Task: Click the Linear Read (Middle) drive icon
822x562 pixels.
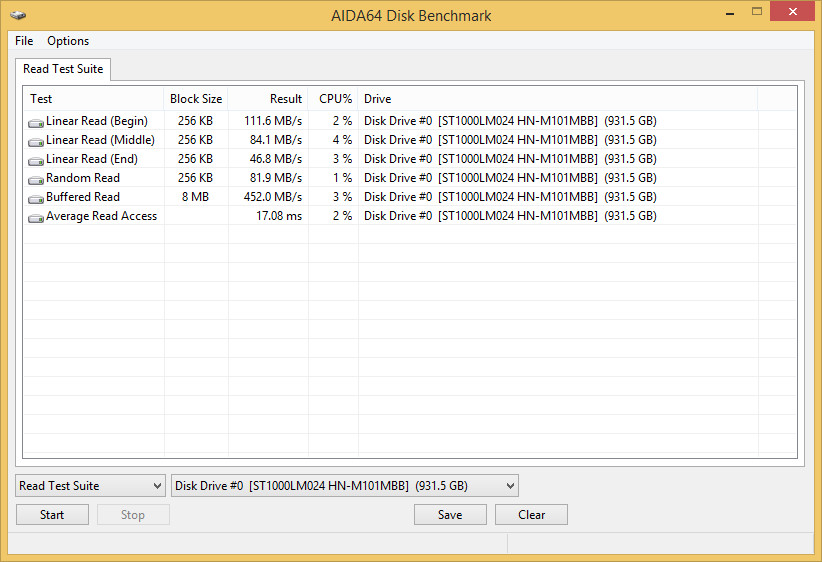Action: click(36, 142)
